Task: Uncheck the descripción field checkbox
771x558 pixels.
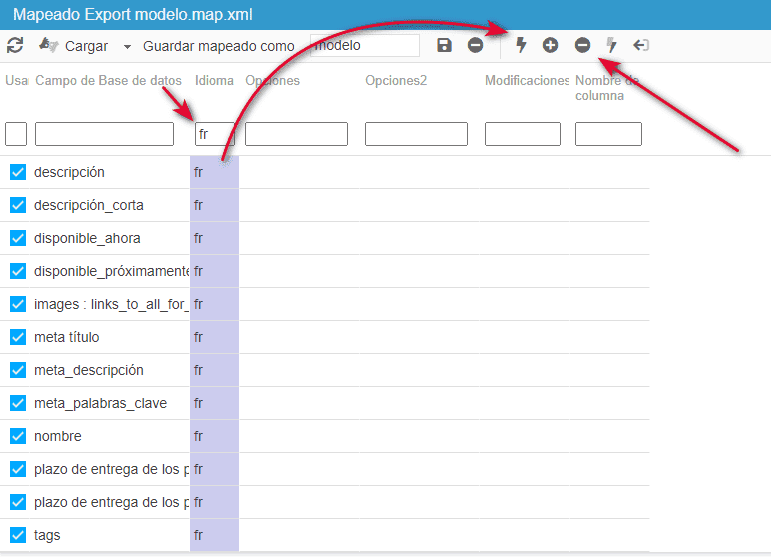Action: [x=17, y=172]
